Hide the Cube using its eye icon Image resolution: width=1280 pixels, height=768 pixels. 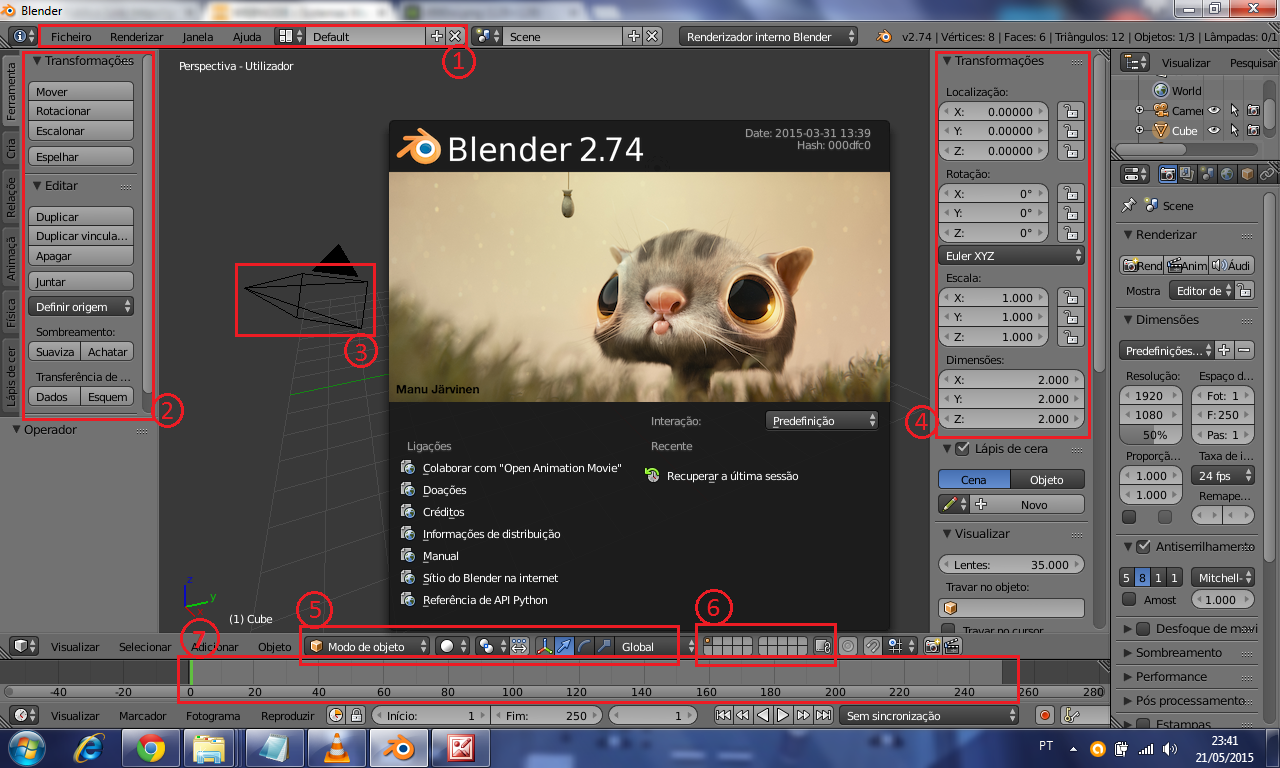(1213, 131)
